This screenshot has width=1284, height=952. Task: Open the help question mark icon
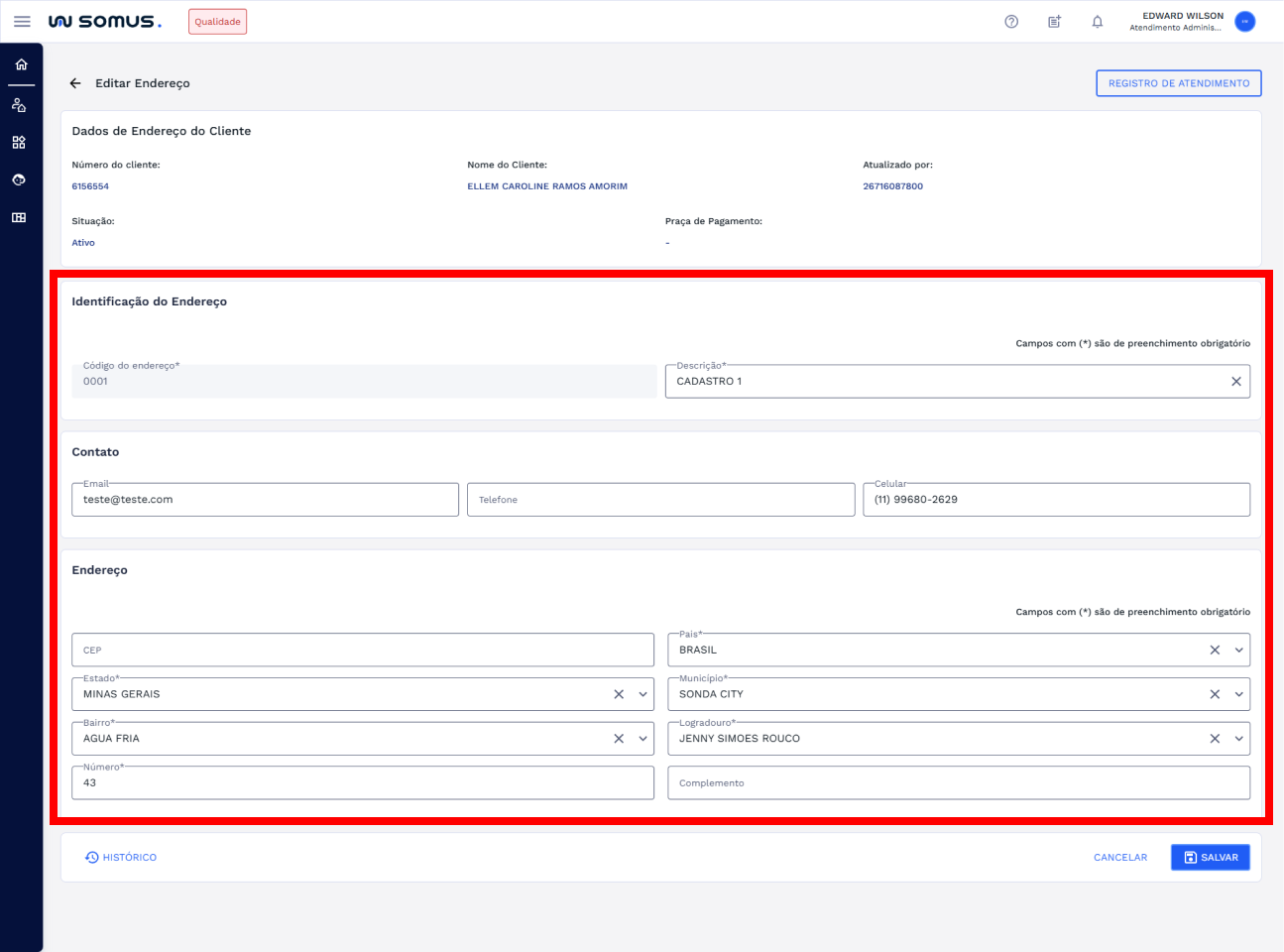tap(1011, 22)
